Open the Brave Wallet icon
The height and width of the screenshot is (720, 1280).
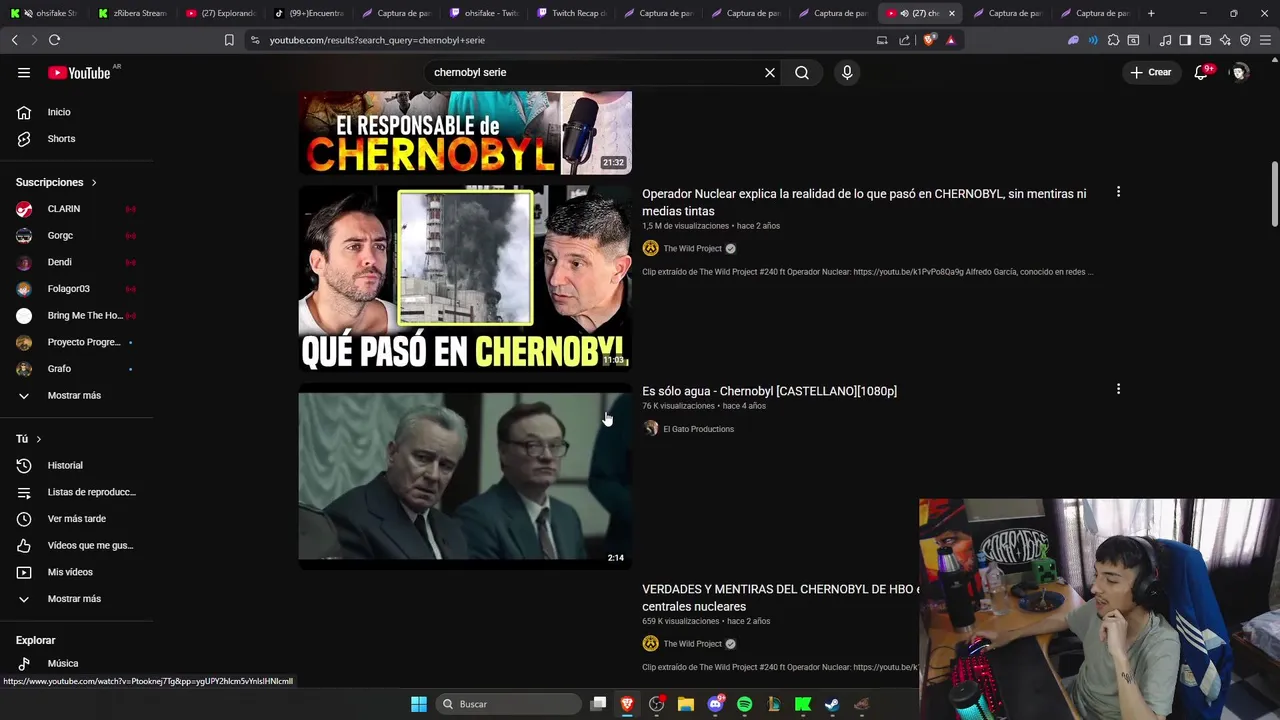[1205, 40]
